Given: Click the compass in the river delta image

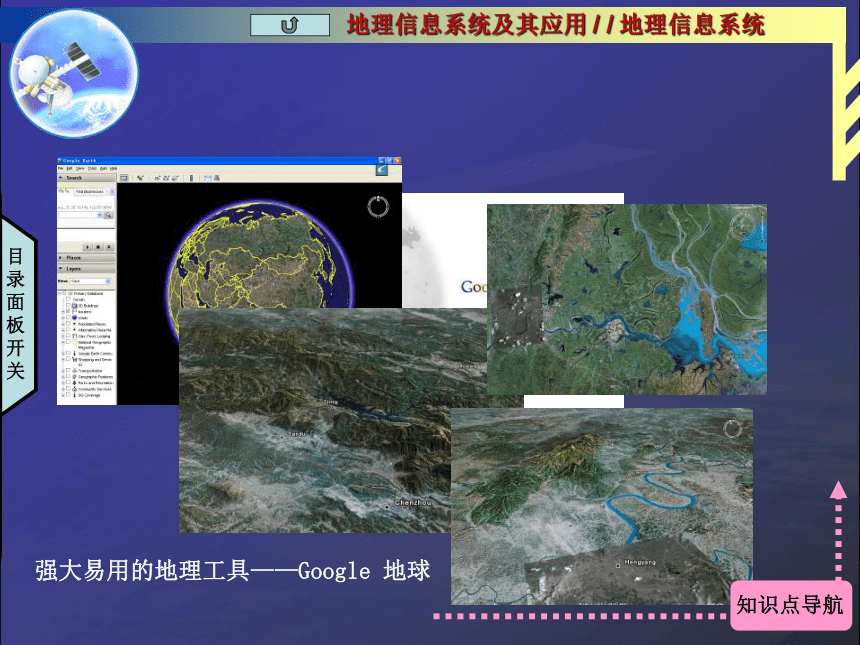Looking at the screenshot, I should [743, 225].
